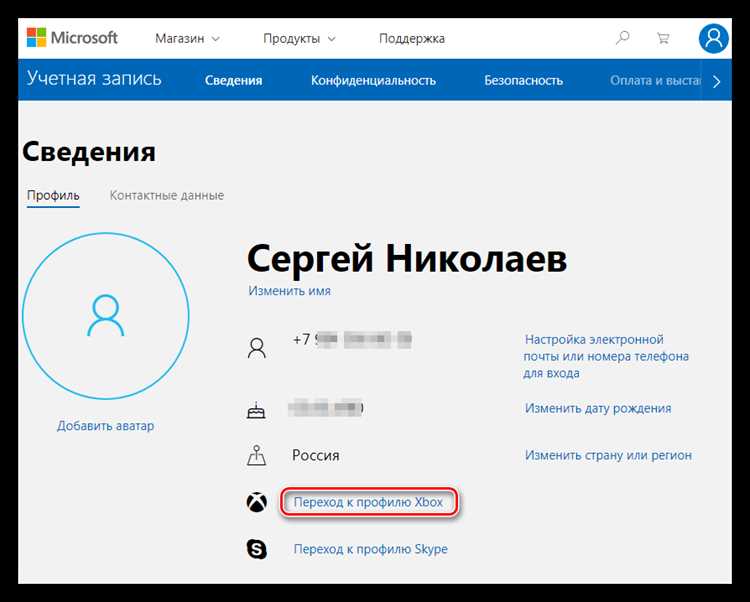The width and height of the screenshot is (750, 602).
Task: Click the Skype logo icon
Action: click(x=257, y=549)
